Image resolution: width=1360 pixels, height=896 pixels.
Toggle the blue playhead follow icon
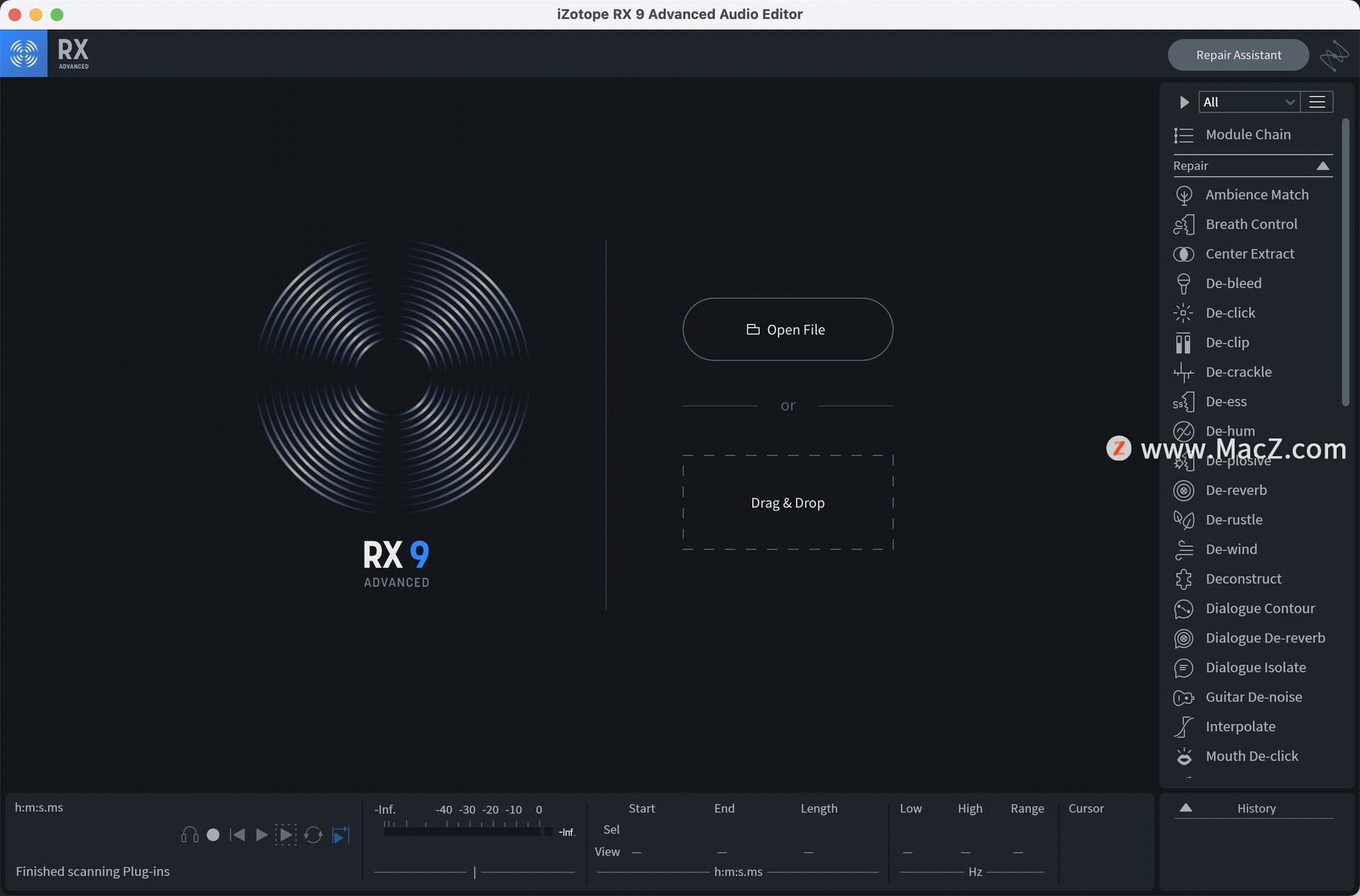point(341,835)
